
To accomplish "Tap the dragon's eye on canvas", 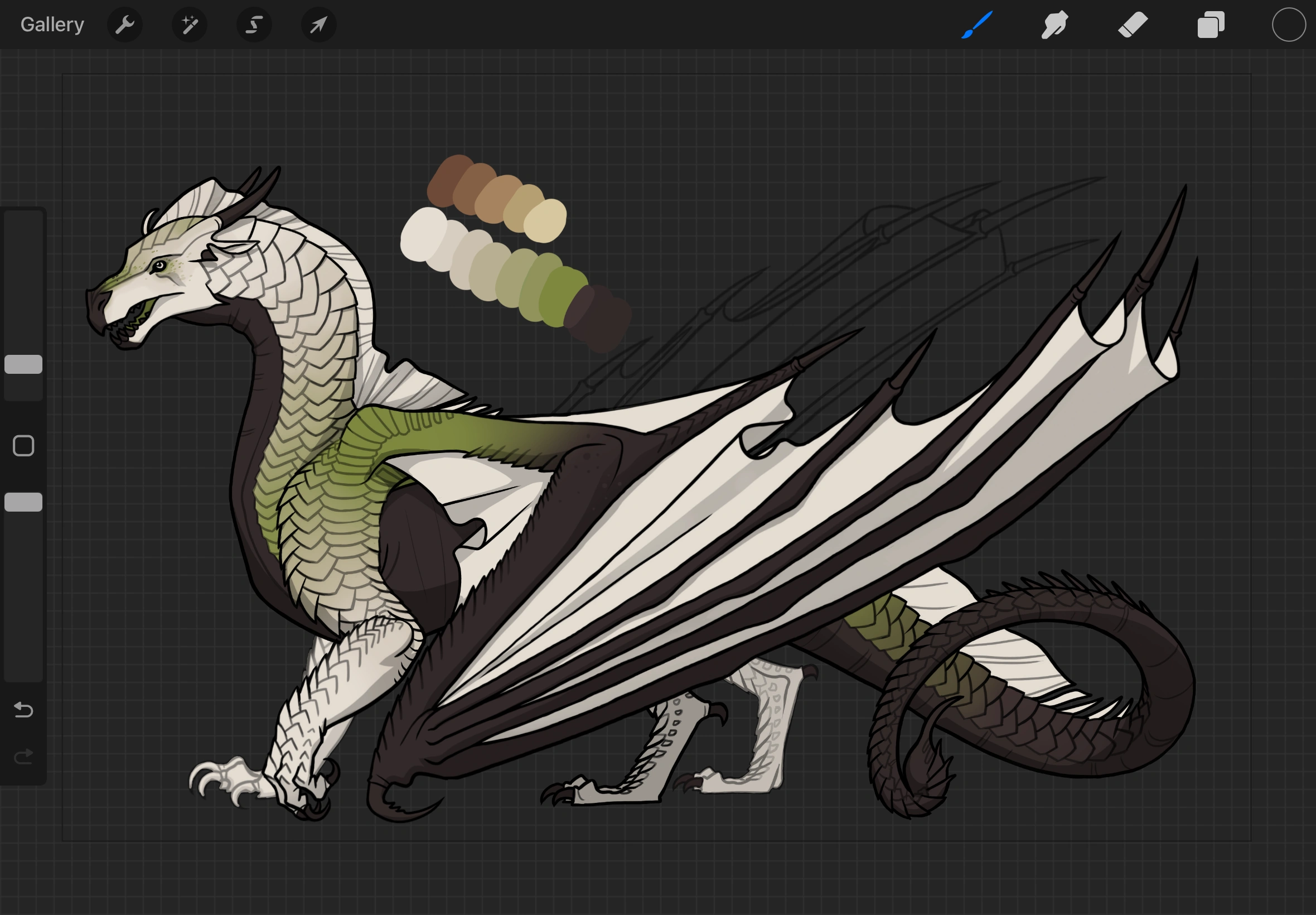I will pyautogui.click(x=159, y=266).
